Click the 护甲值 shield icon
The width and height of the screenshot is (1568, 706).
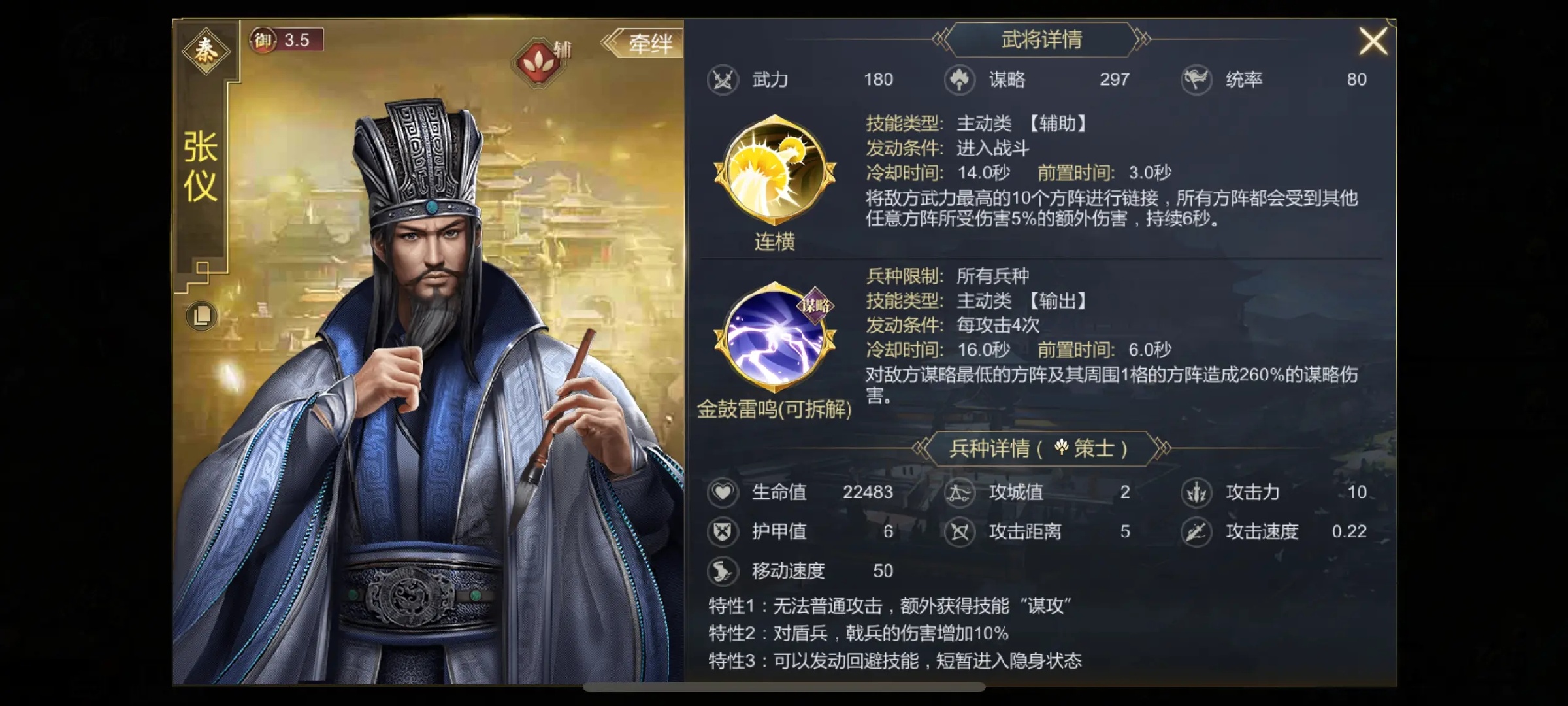(x=723, y=531)
